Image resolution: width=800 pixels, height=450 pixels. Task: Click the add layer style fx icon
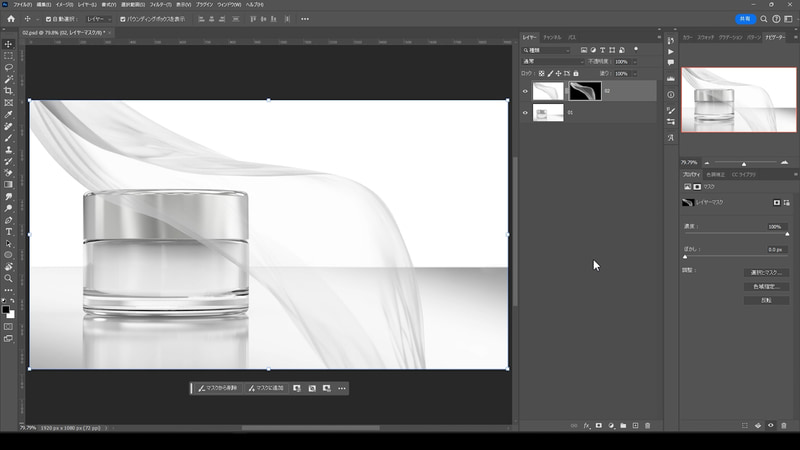point(585,425)
